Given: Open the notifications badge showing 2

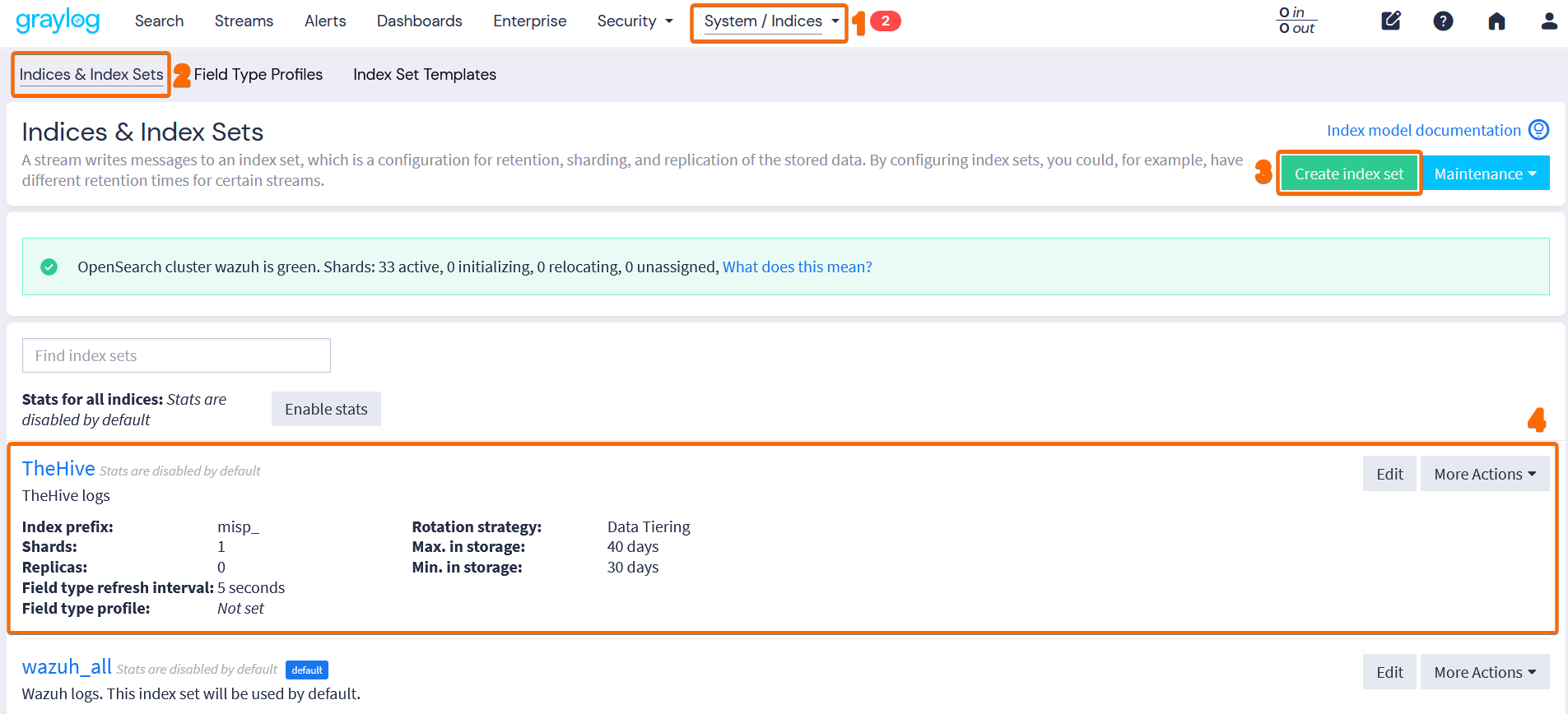Looking at the screenshot, I should [886, 21].
